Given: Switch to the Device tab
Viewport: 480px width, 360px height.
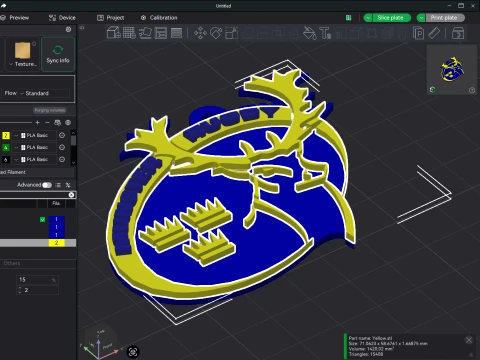Looking at the screenshot, I should [62, 18].
